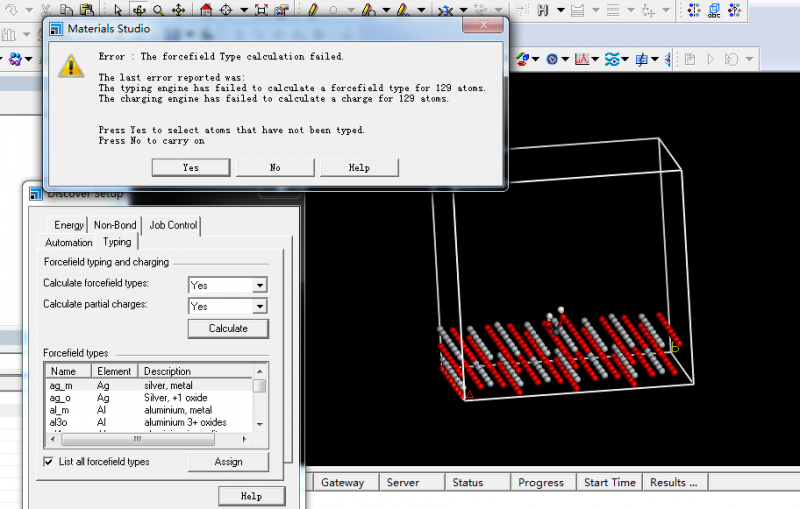Click the sketch atom pencil tool
The height and width of the screenshot is (509, 800).
313,9
